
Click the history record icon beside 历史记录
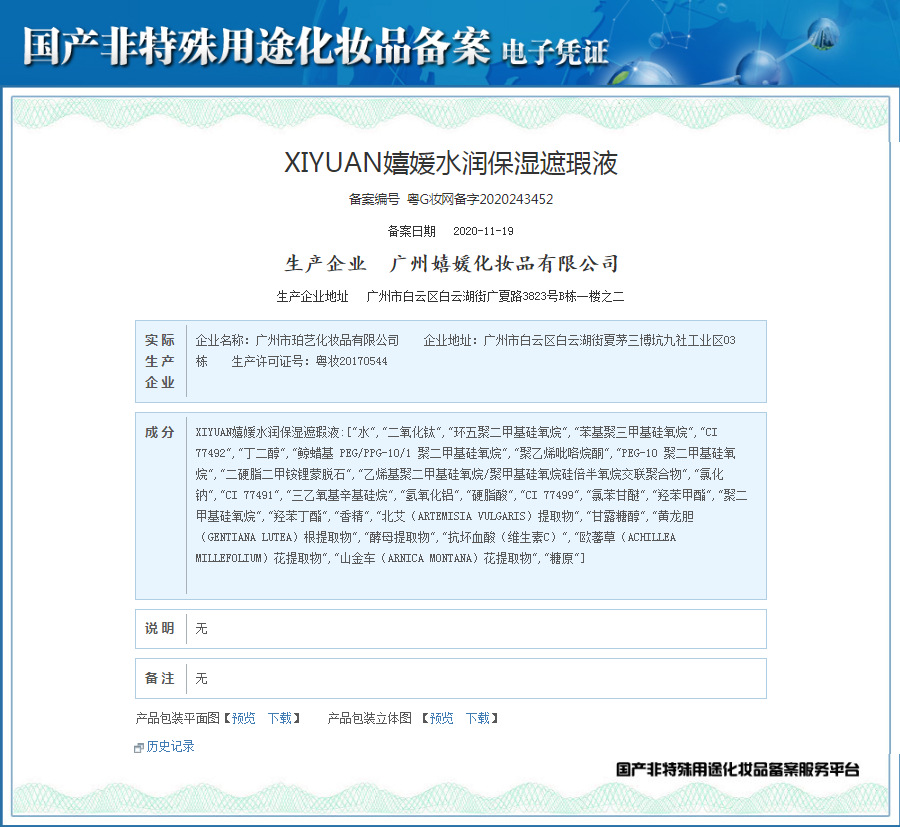[x=138, y=748]
